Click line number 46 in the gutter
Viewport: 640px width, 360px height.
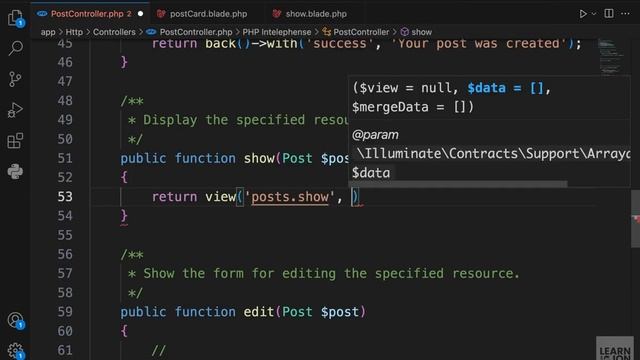tap(64, 62)
